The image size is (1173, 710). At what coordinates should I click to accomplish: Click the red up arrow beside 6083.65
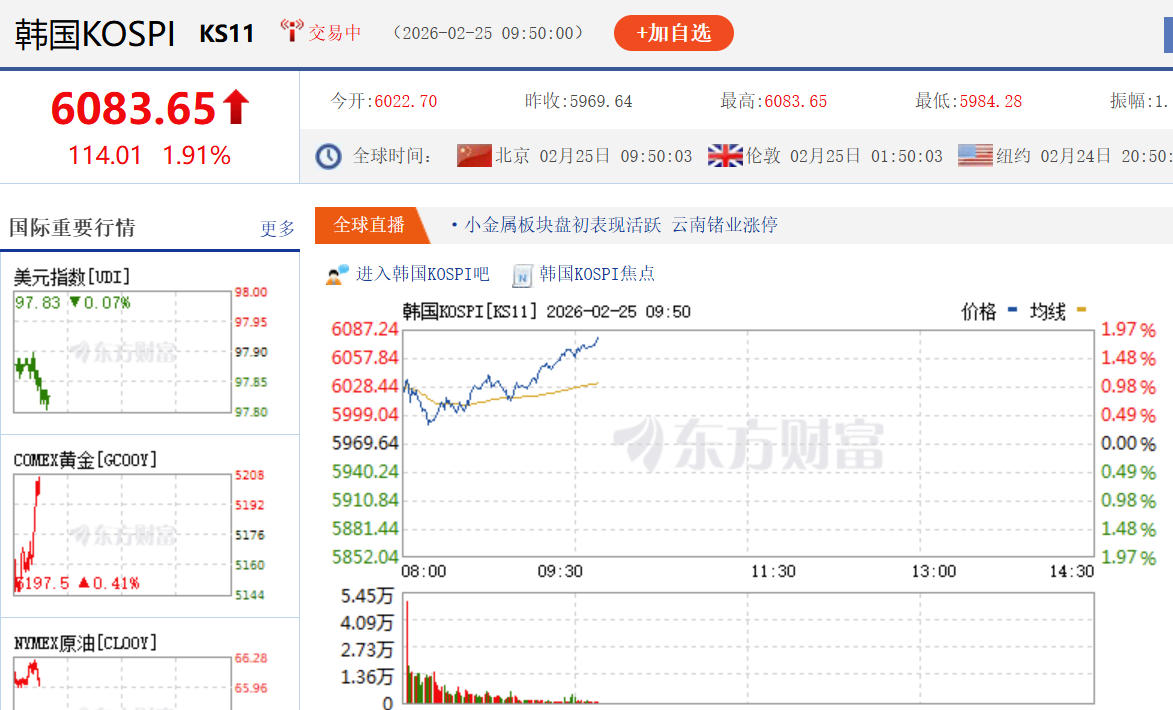[x=236, y=106]
